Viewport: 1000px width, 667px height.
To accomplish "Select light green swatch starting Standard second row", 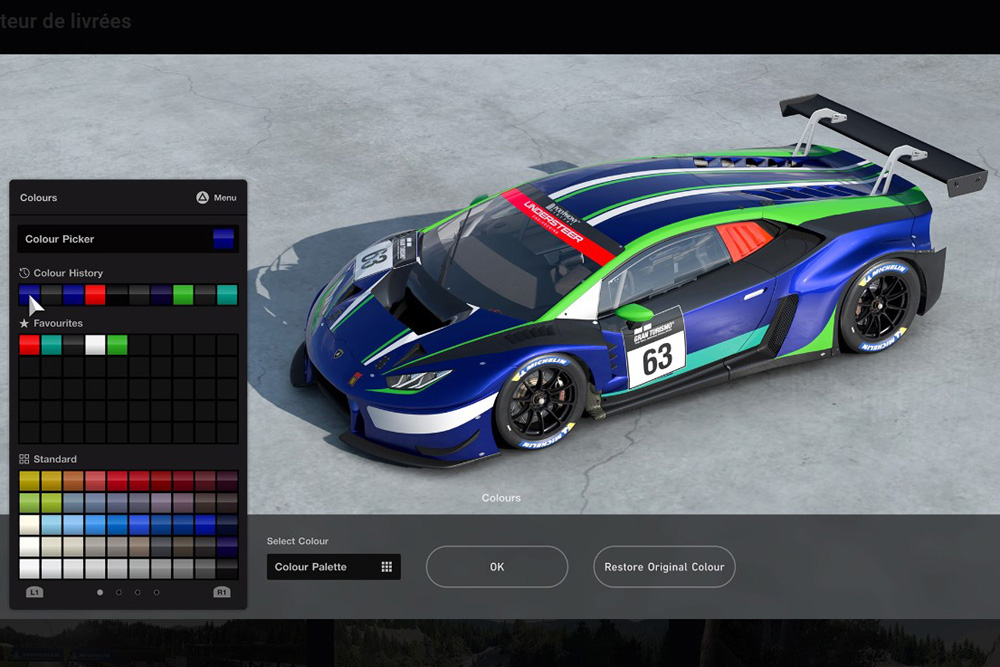I will click(29, 502).
